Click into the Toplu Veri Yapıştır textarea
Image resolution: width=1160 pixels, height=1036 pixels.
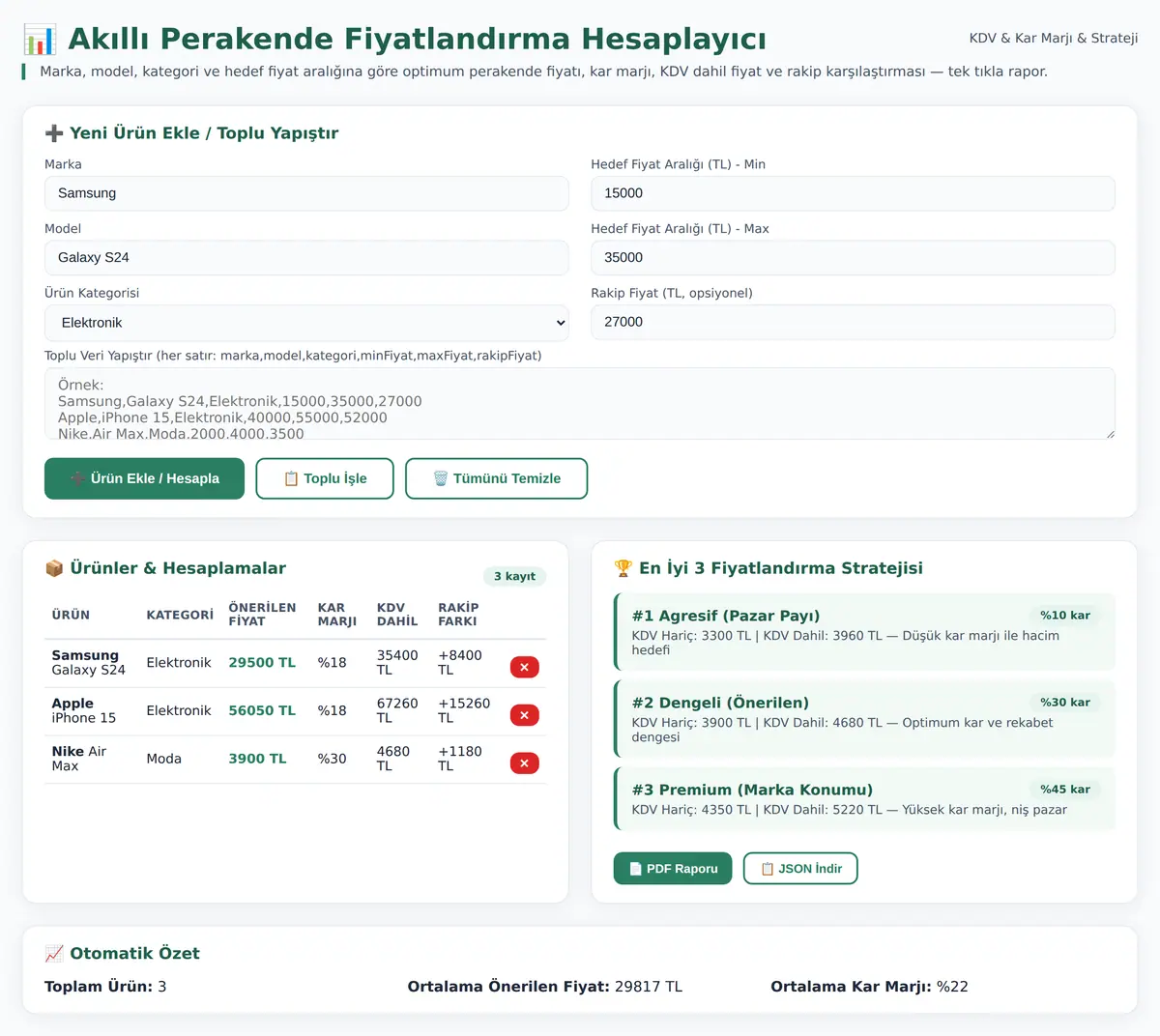tap(580, 404)
